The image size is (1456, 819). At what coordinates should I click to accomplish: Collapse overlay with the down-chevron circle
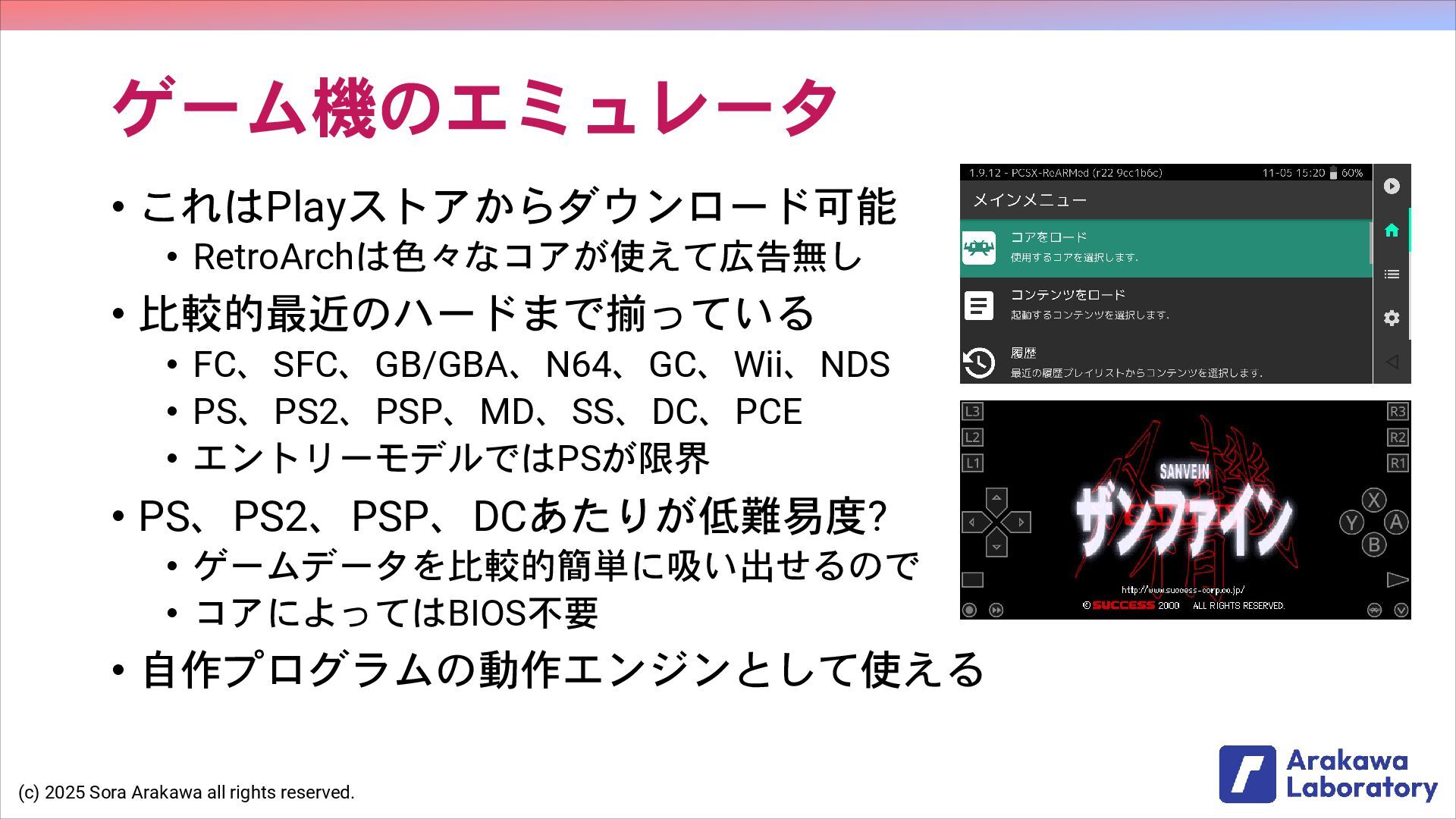point(1401,610)
